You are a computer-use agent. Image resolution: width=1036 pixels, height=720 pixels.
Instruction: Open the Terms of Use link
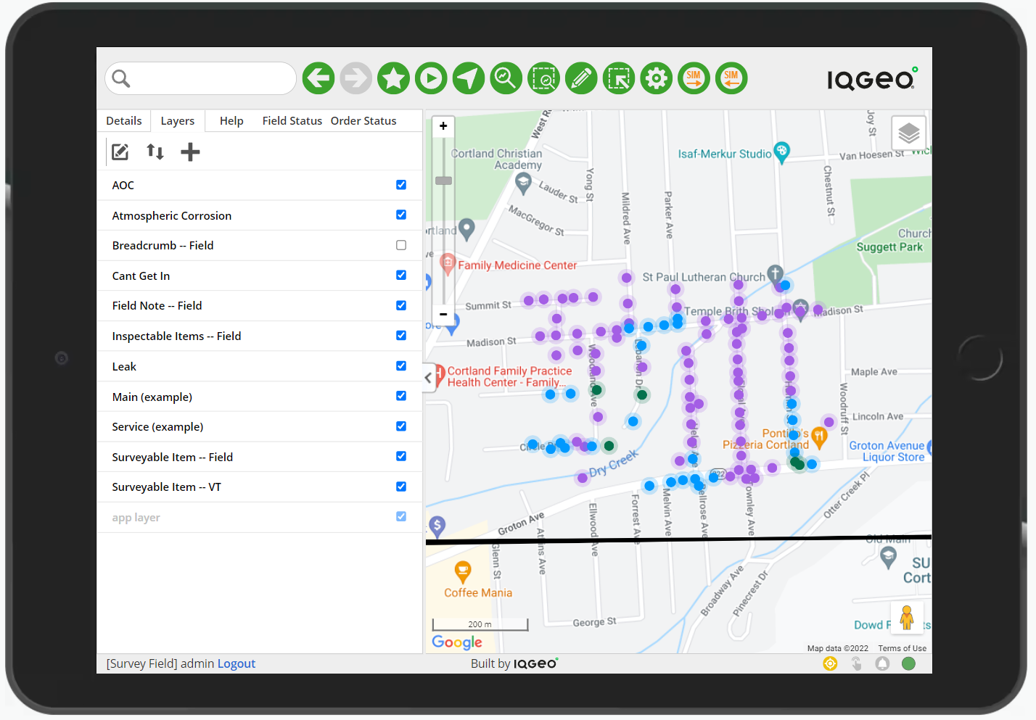click(902, 649)
